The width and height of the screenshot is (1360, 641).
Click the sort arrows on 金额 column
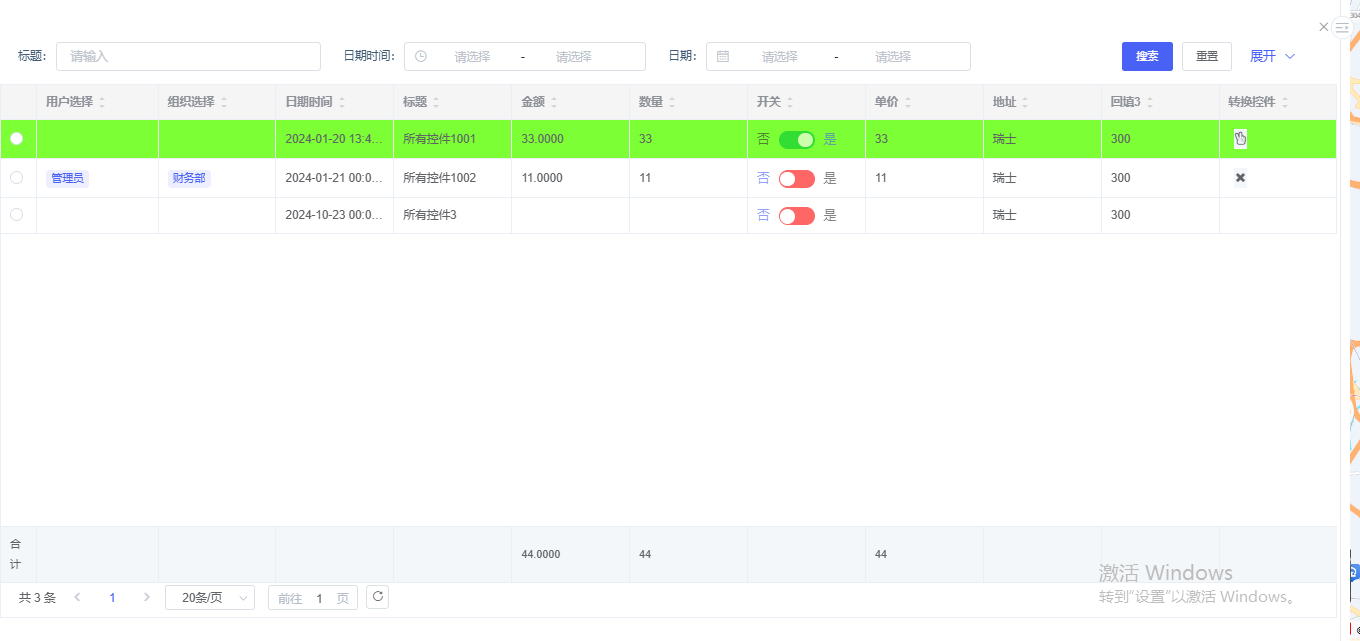[x=554, y=102]
